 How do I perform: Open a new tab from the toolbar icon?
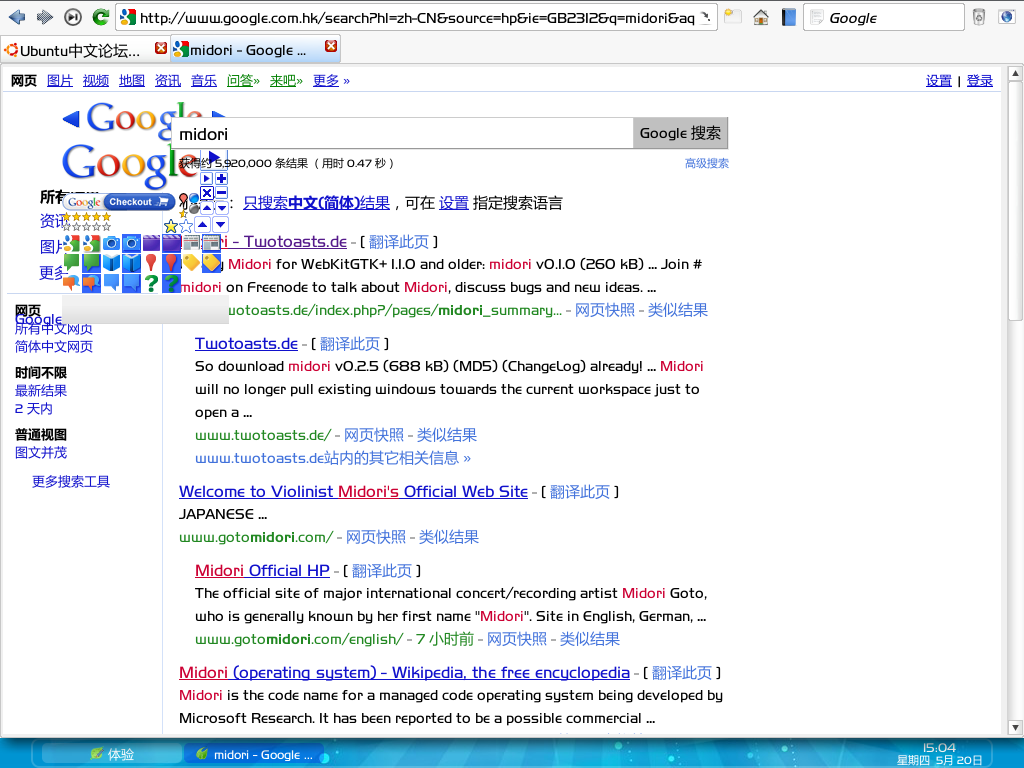click(733, 17)
